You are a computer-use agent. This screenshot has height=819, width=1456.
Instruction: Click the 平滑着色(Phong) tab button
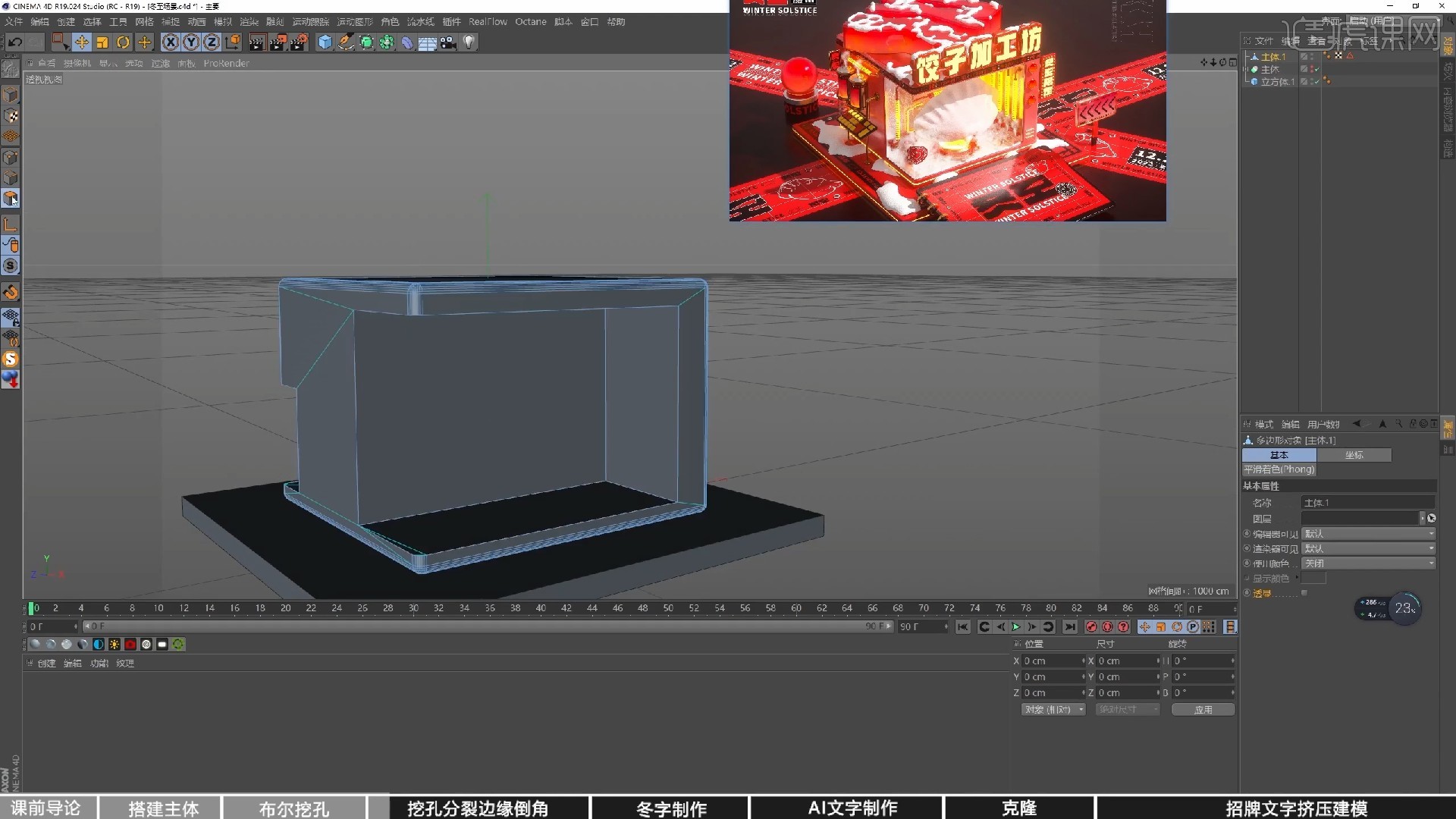[x=1279, y=469]
